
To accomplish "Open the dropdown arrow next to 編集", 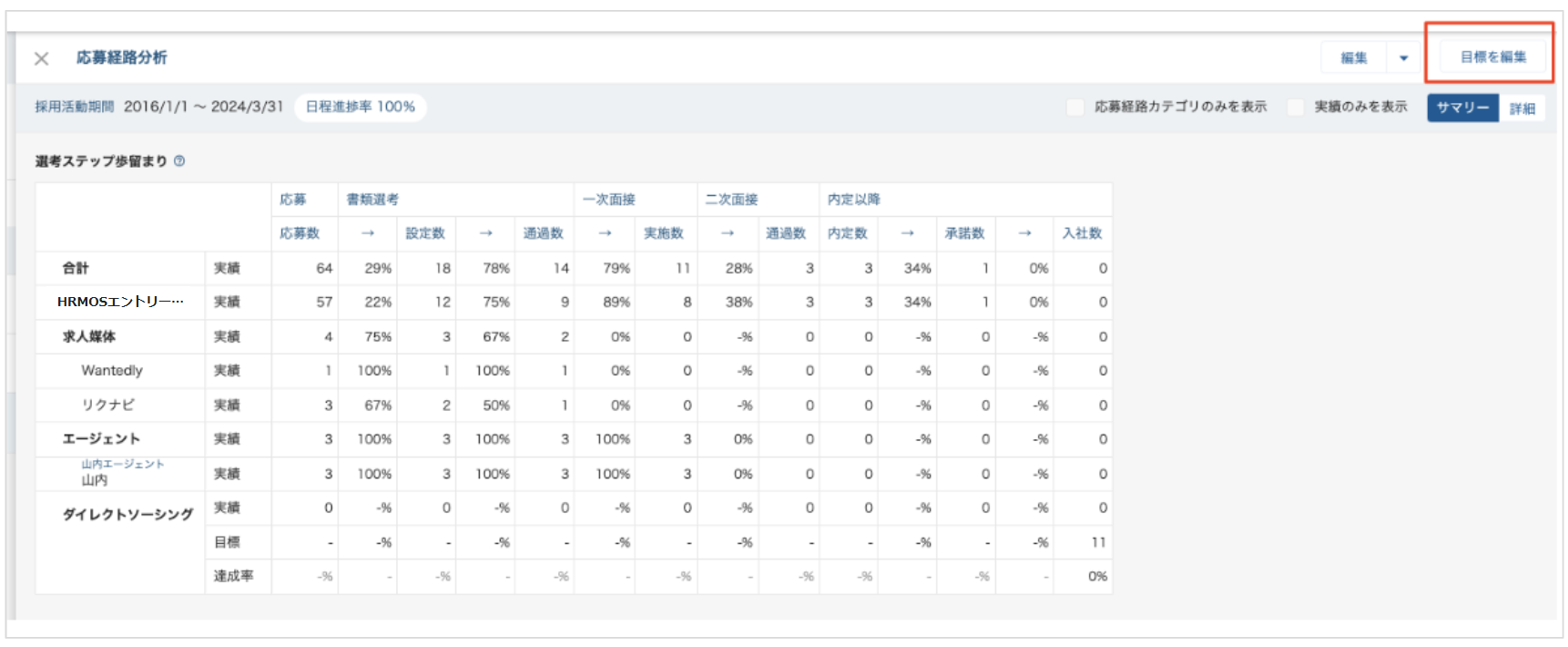I will tap(1403, 58).
